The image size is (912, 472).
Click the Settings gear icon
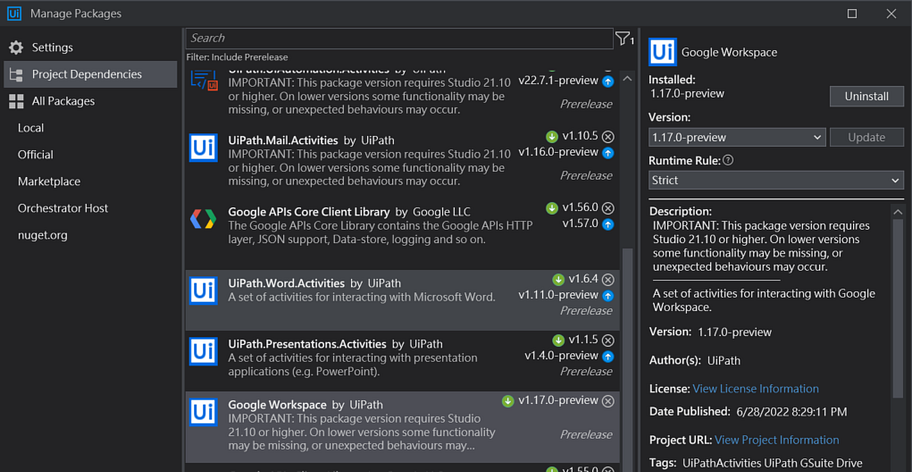(x=16, y=48)
